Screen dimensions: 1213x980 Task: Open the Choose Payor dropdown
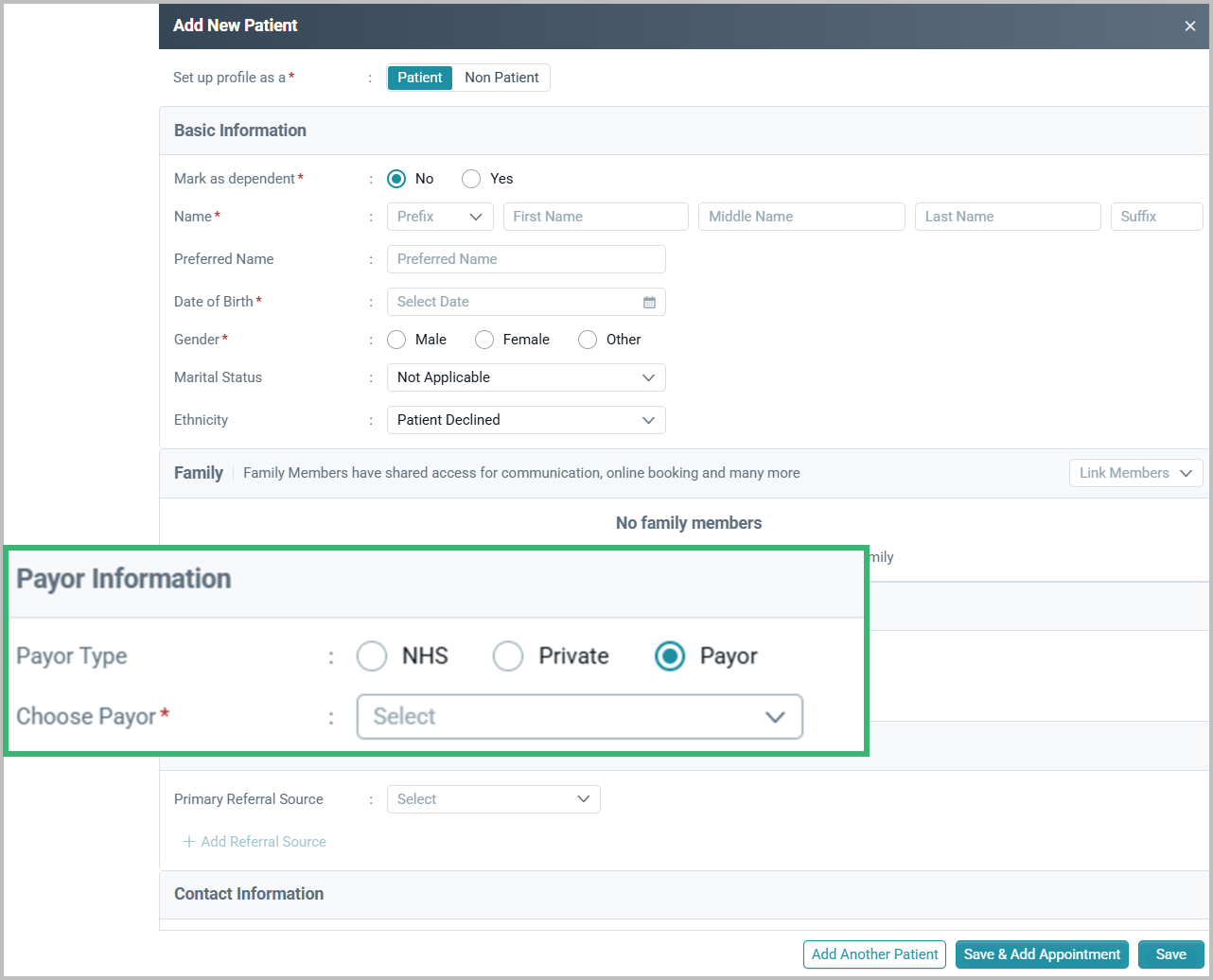point(580,716)
